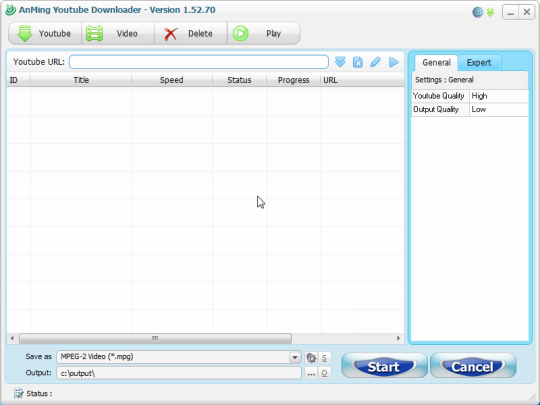Click the Output Quality label row

click(x=440, y=110)
